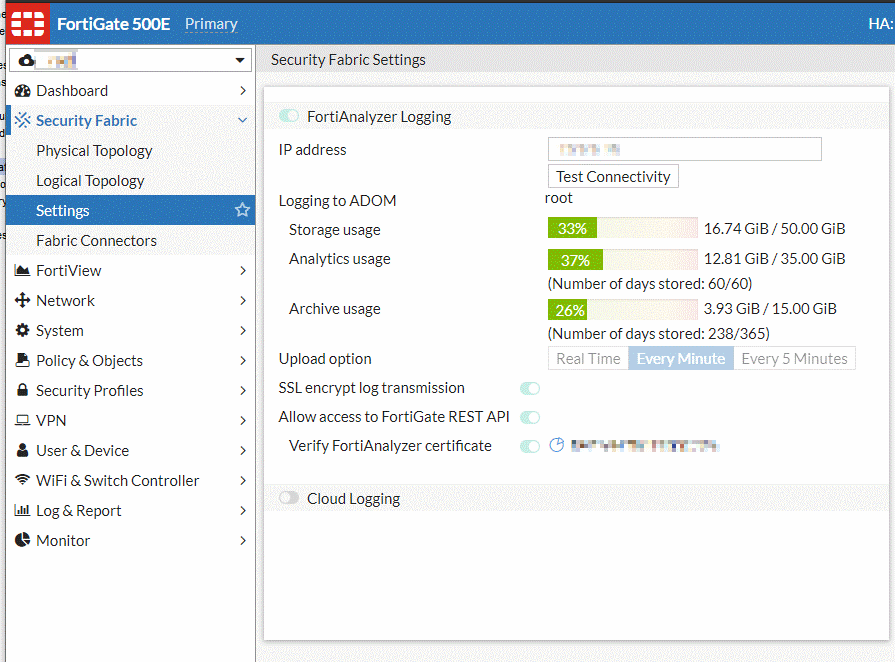
Task: Click the FortiView chart icon
Action: (22, 271)
